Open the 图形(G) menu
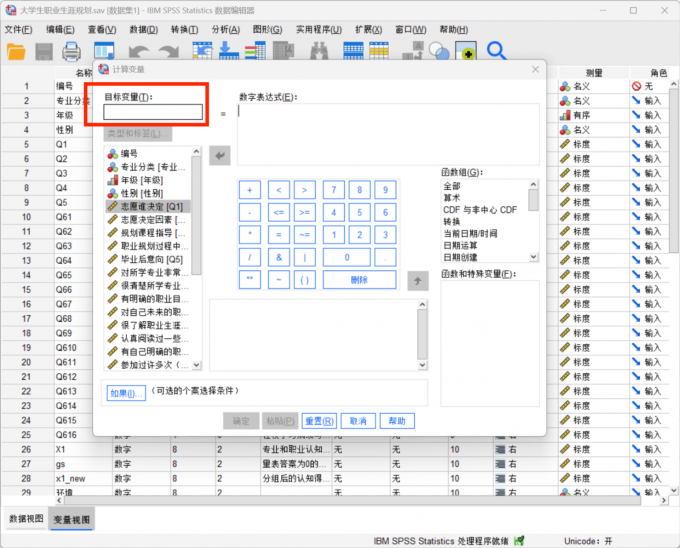This screenshot has width=680, height=548. coord(268,29)
